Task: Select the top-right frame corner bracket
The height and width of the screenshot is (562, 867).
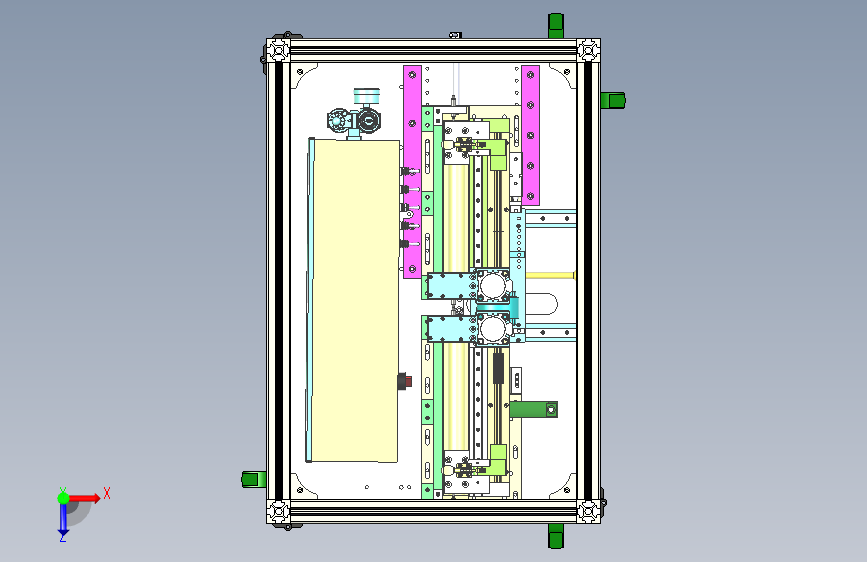Action: (588, 50)
